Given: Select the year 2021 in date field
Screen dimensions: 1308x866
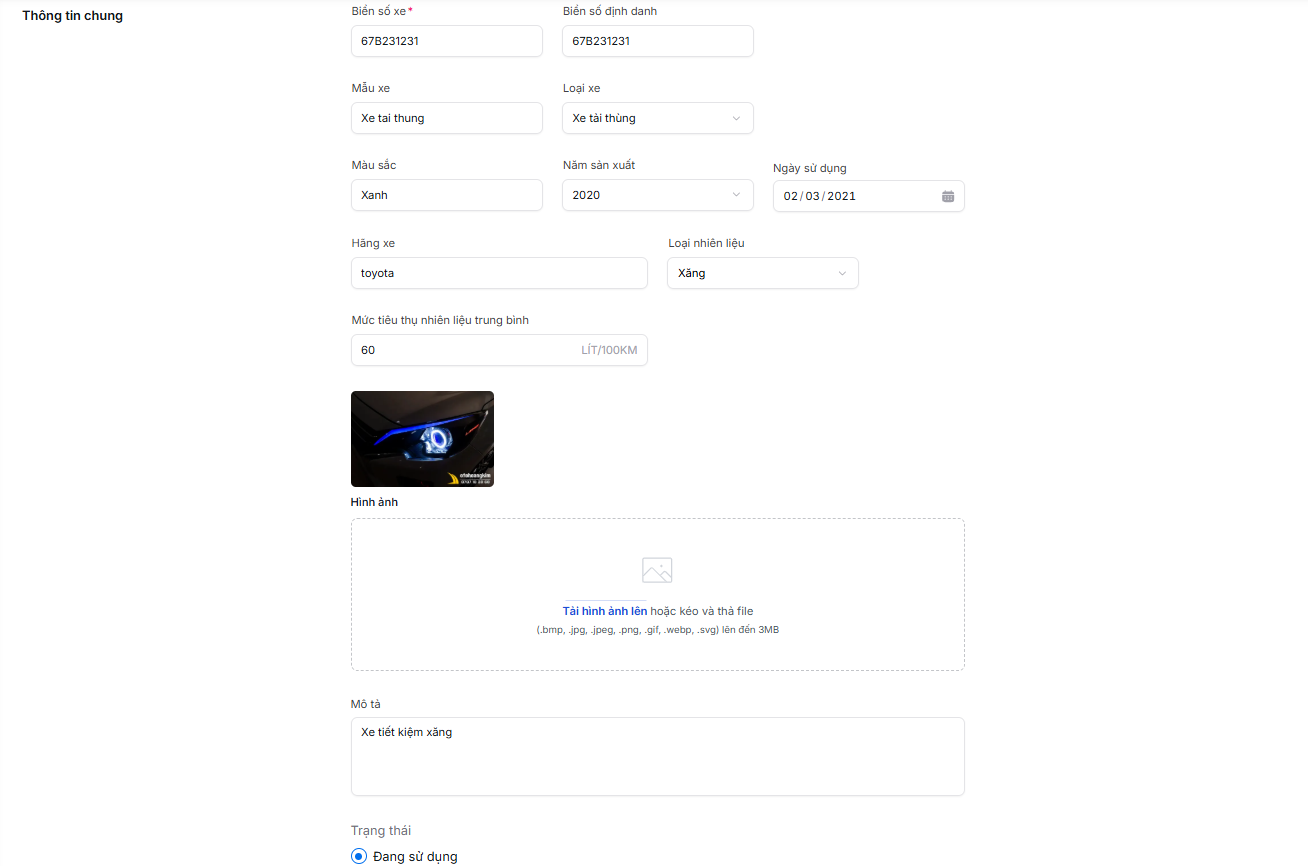Looking at the screenshot, I should (841, 196).
